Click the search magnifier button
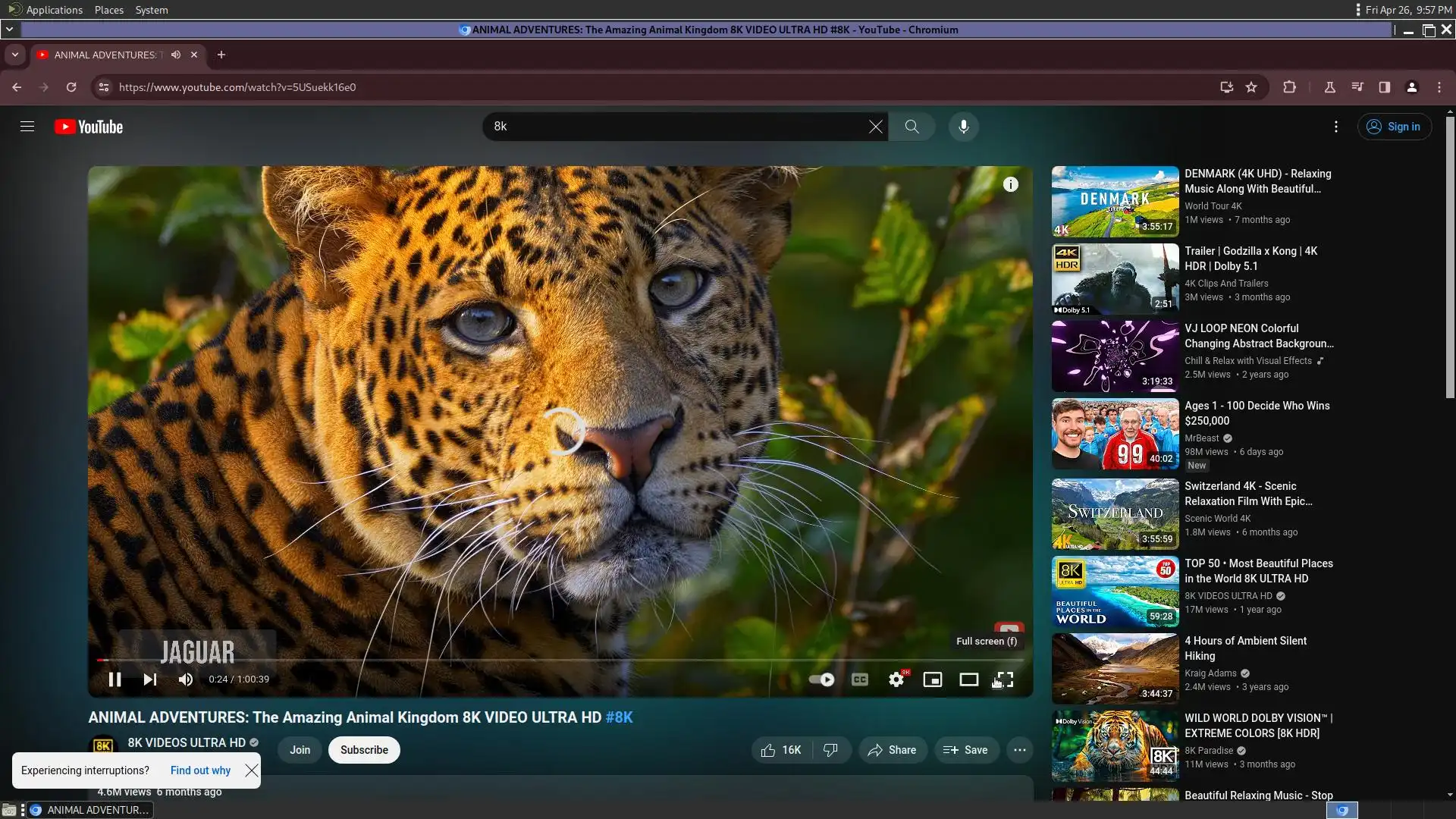The image size is (1456, 819). [x=912, y=127]
